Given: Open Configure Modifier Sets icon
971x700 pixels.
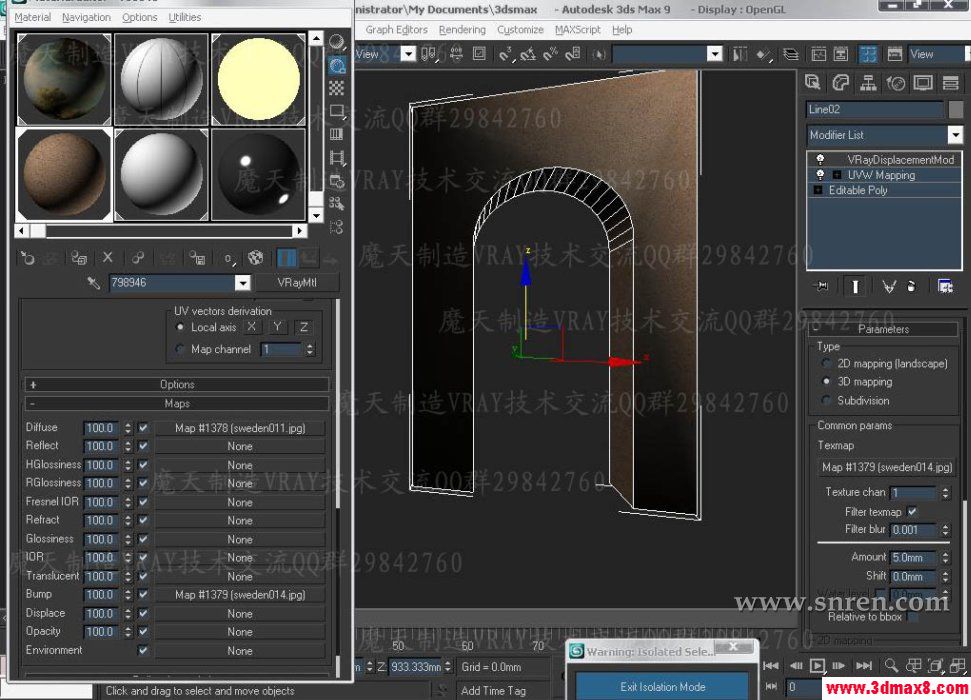Looking at the screenshot, I should 944,287.
